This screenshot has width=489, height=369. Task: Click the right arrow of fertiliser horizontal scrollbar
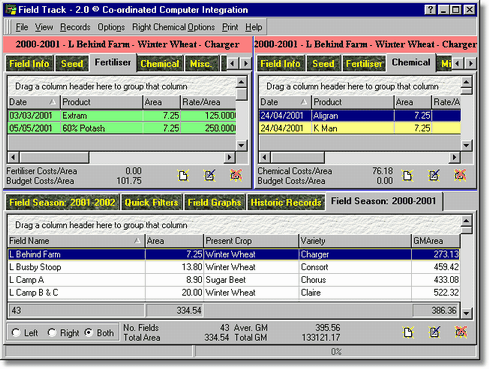[230, 157]
